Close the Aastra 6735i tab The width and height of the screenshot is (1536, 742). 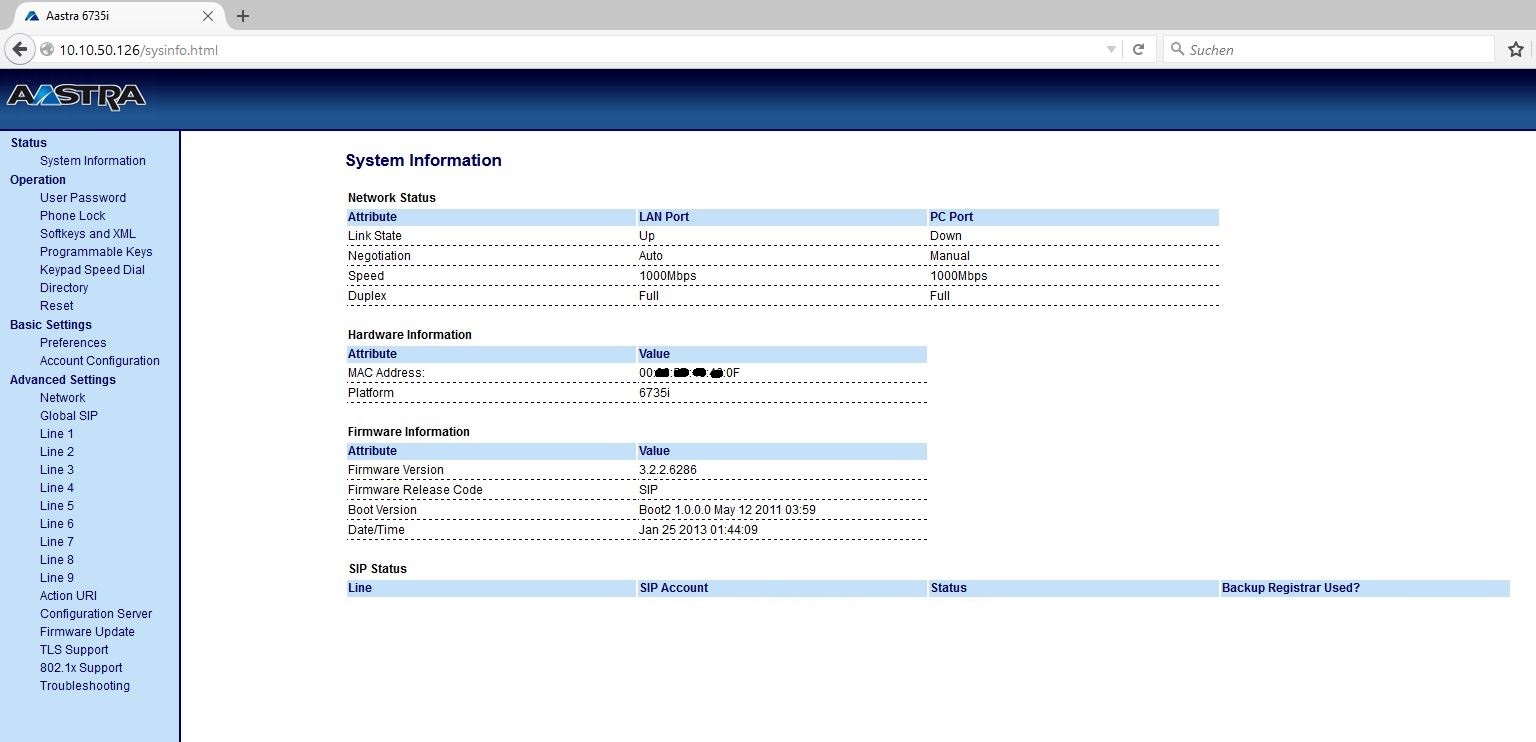[208, 16]
